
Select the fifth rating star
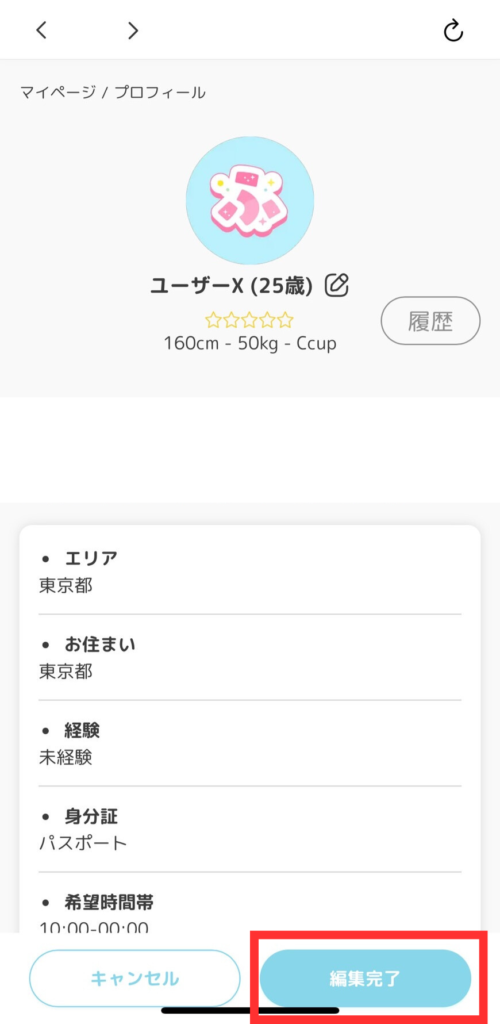(285, 320)
